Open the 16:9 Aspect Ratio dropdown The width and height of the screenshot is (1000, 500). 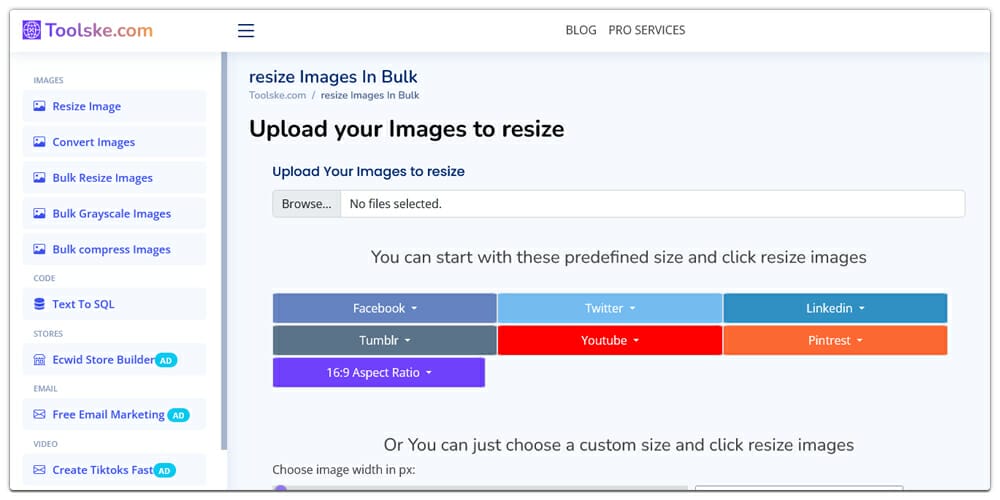[x=379, y=372]
